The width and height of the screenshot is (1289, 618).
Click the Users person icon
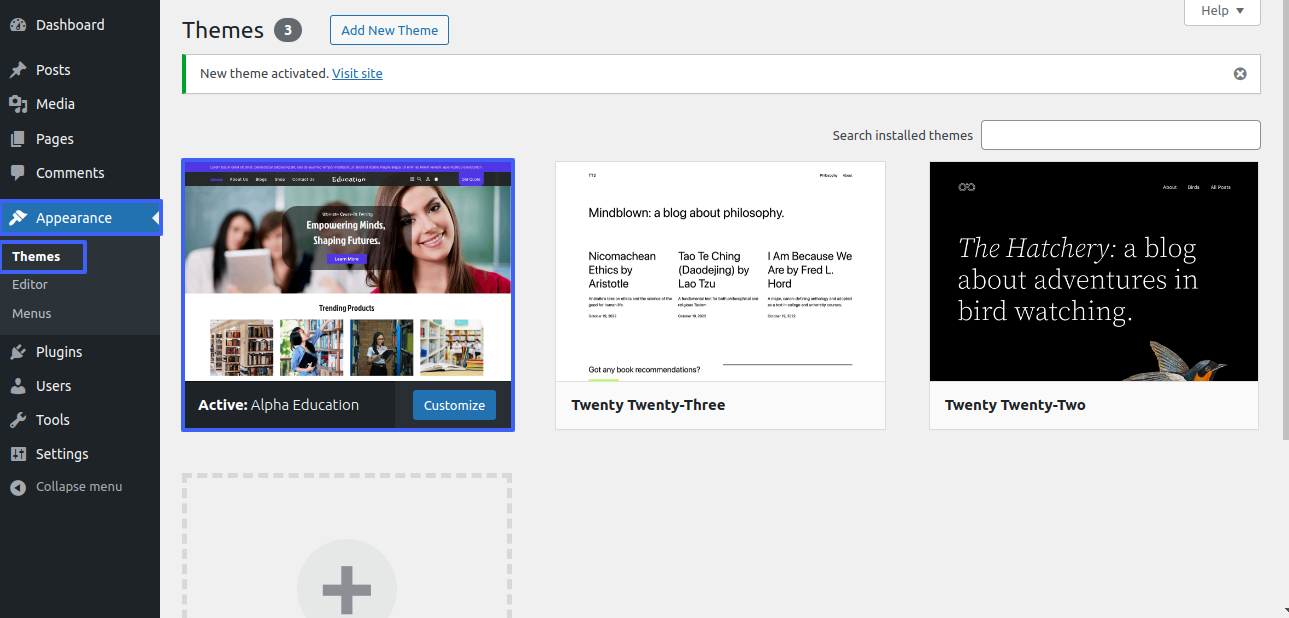click(18, 386)
